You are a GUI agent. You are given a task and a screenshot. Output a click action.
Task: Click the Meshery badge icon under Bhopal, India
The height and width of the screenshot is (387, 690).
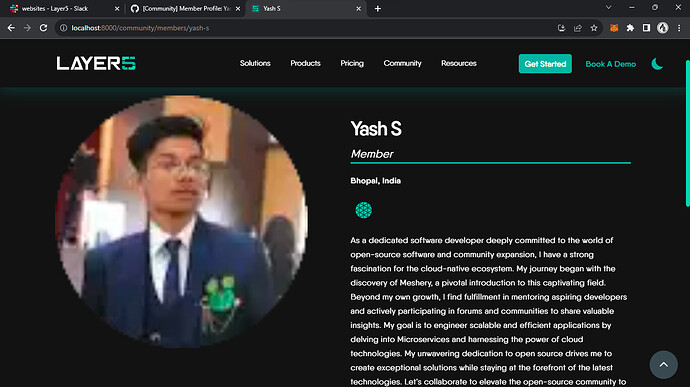(x=363, y=210)
